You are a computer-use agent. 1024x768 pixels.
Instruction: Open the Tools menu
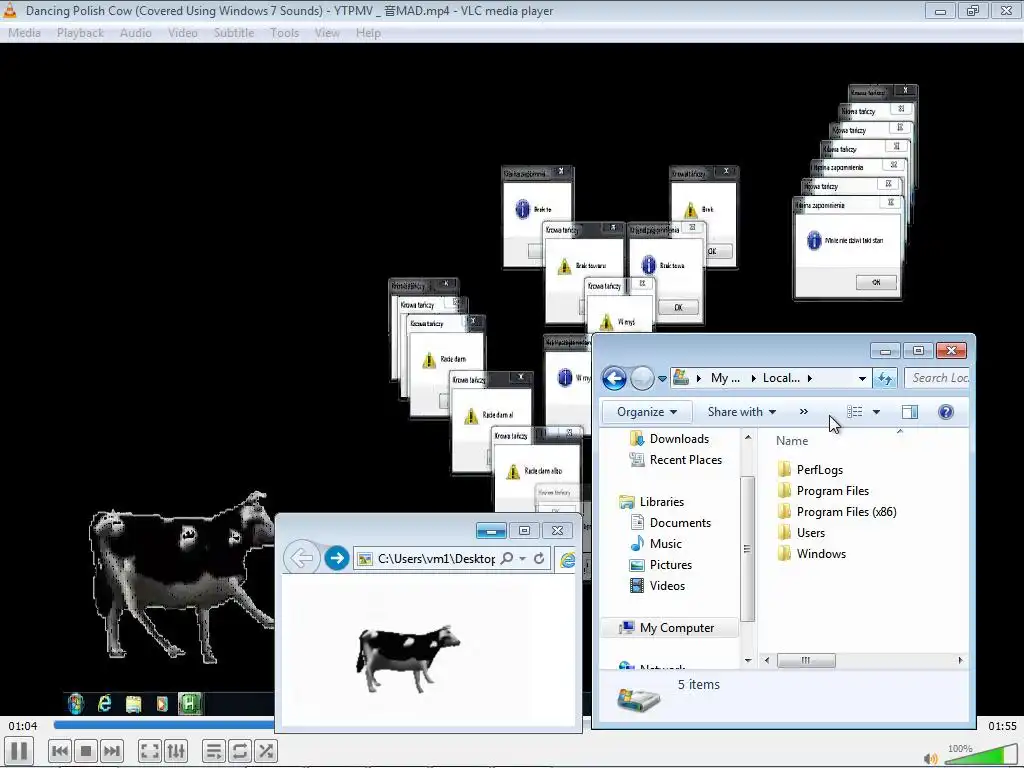tap(284, 33)
